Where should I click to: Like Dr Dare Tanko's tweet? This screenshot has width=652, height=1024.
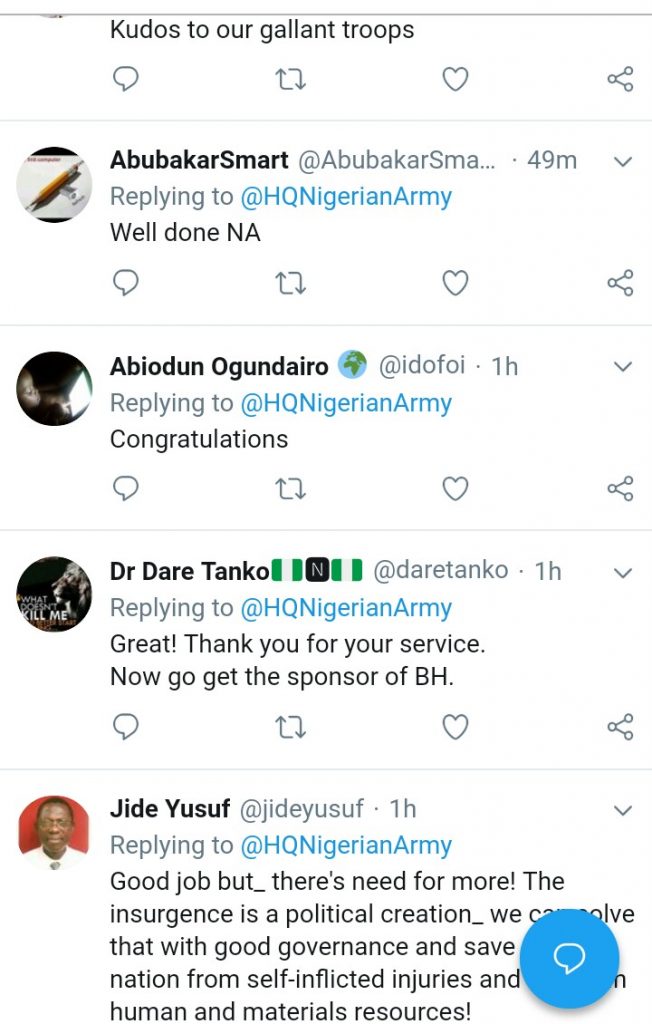(455, 727)
